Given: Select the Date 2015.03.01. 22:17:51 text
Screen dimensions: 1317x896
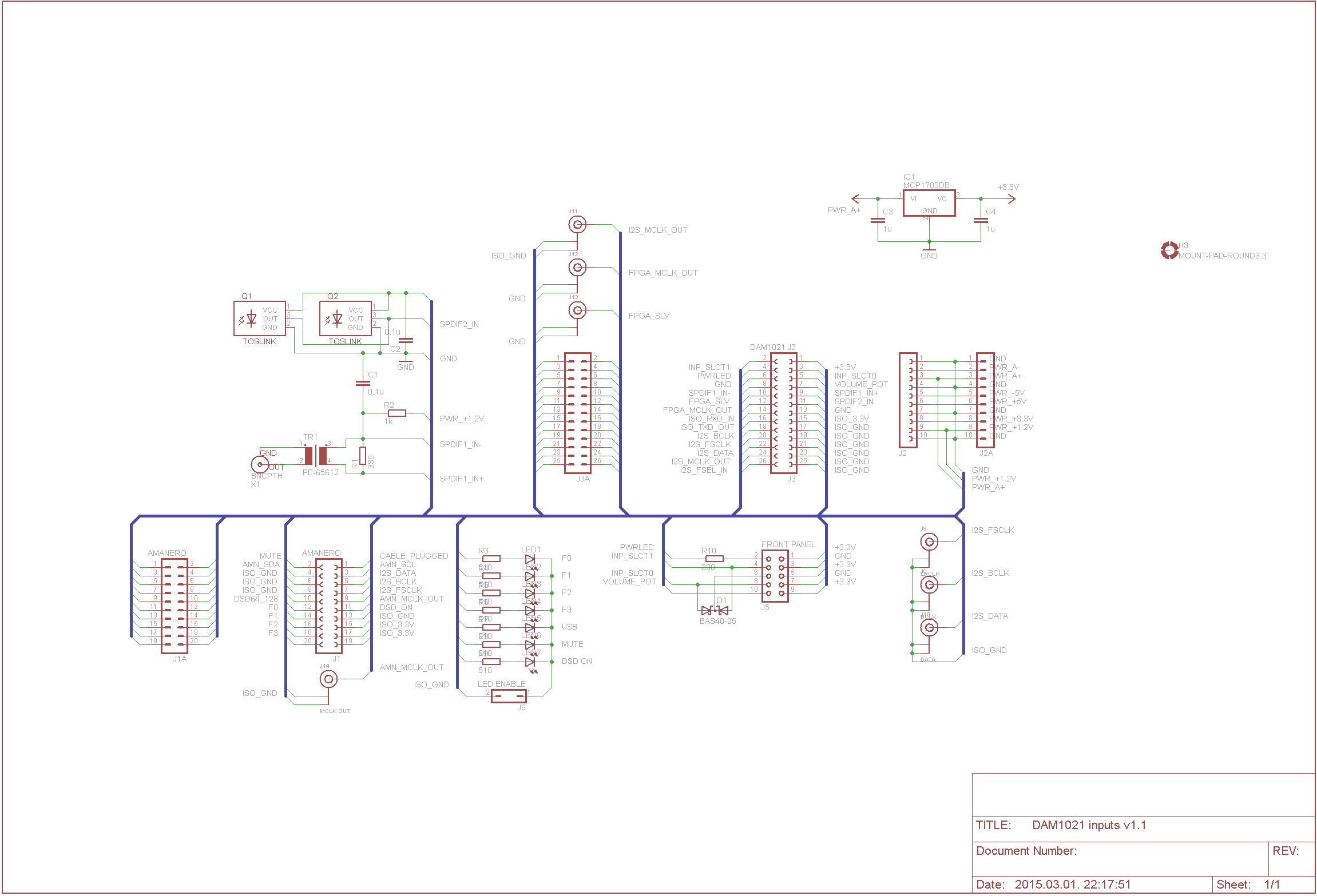Looking at the screenshot, I should click(1053, 885).
